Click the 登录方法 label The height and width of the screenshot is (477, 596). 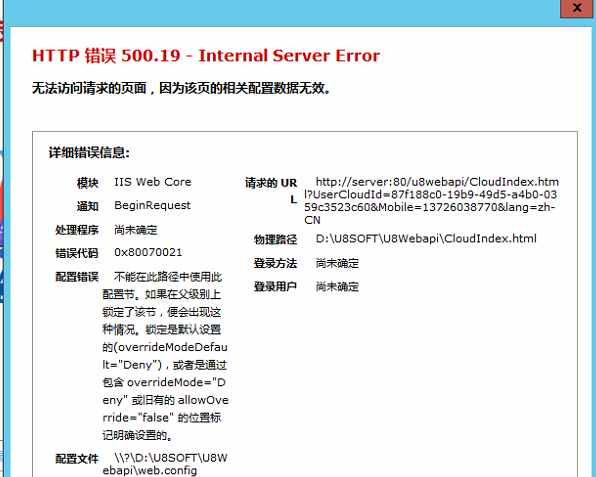pyautogui.click(x=276, y=263)
